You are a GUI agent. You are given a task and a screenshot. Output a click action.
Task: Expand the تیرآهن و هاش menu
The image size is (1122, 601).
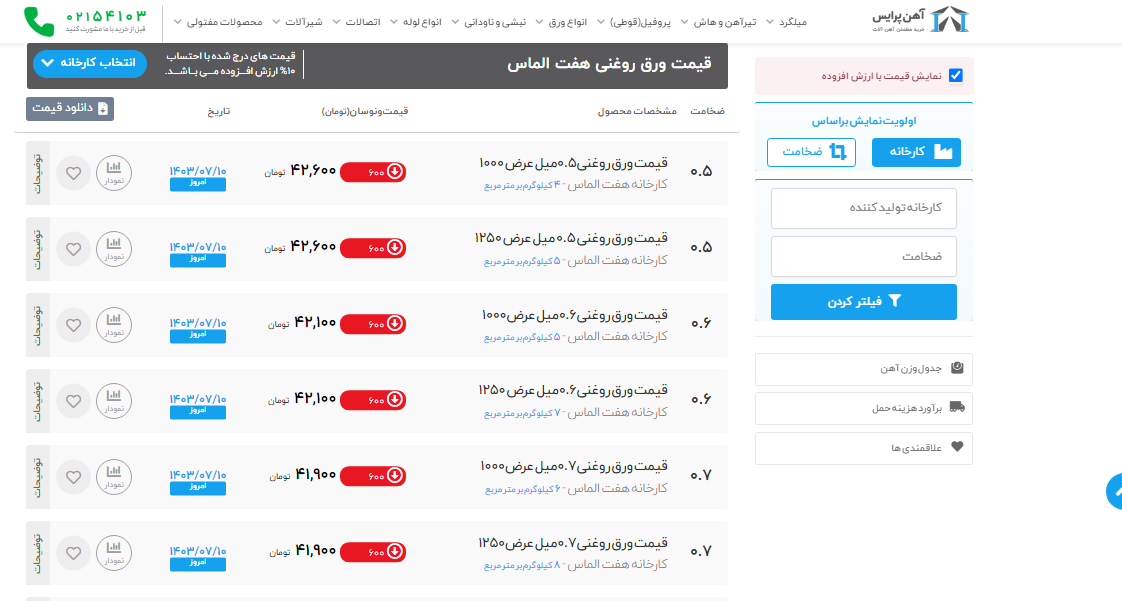pos(733,22)
